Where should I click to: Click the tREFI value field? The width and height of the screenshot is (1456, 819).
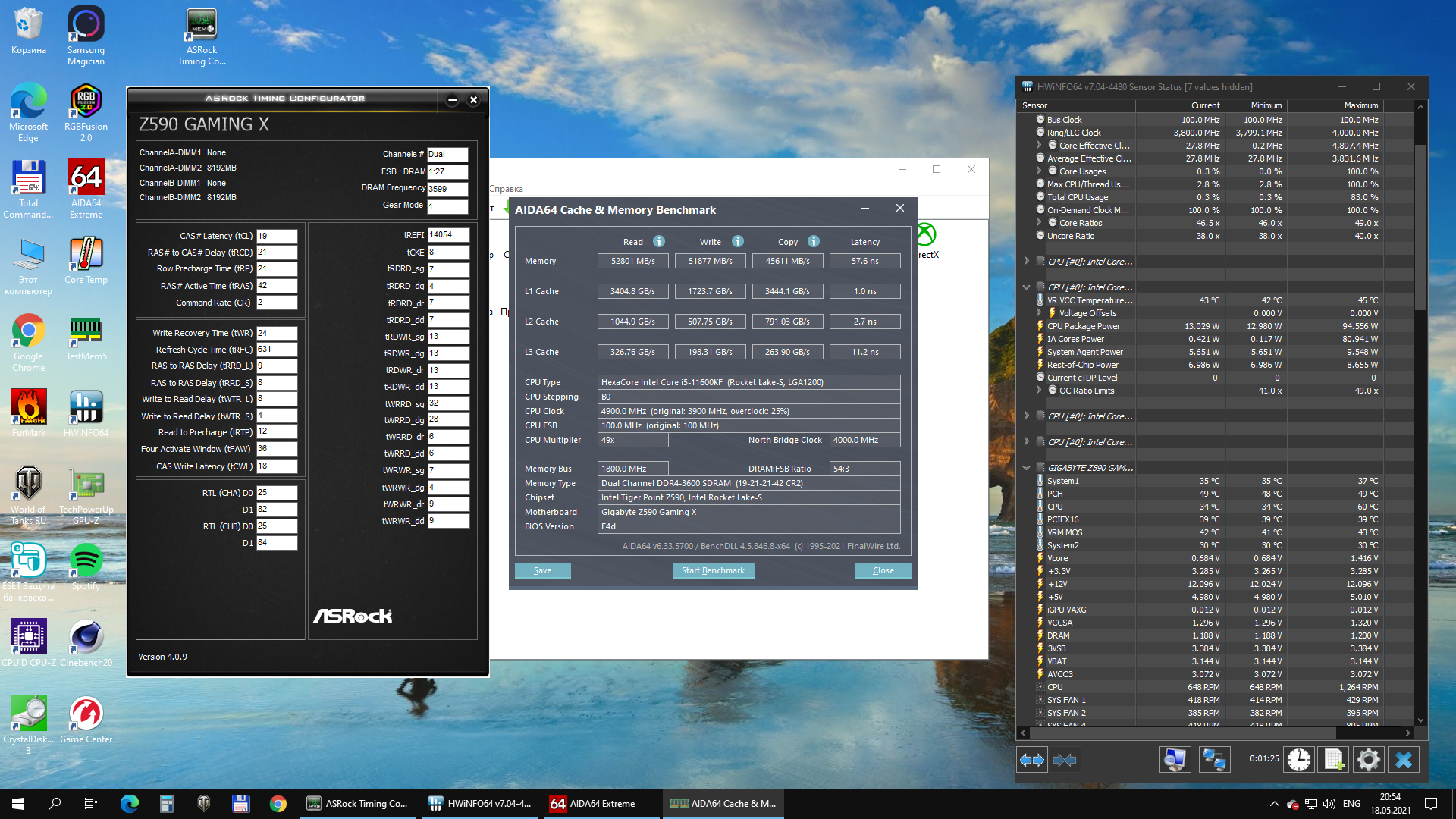tap(448, 235)
